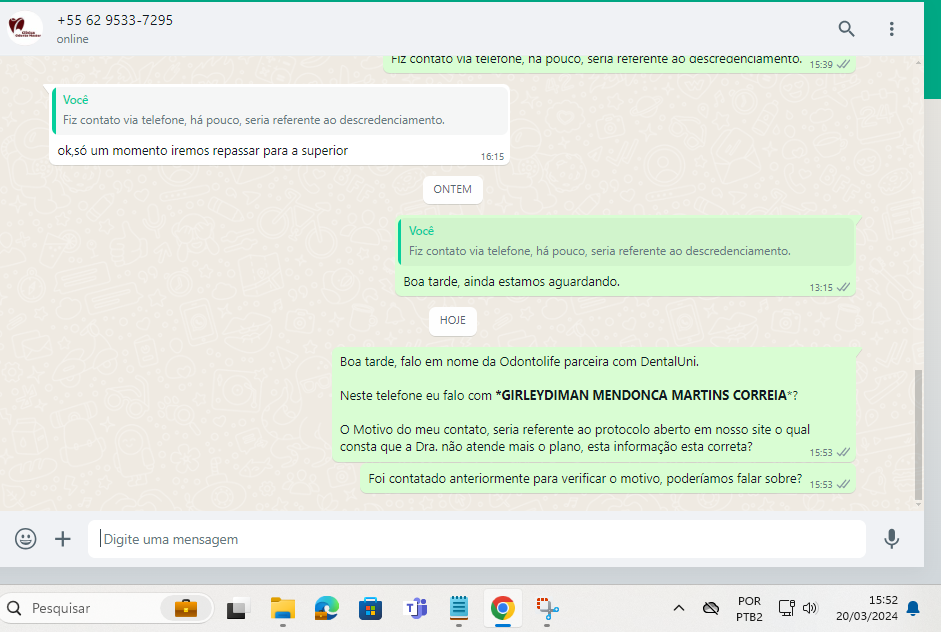Start a voice message with the microphone
The width and height of the screenshot is (941, 632).
[x=891, y=538]
